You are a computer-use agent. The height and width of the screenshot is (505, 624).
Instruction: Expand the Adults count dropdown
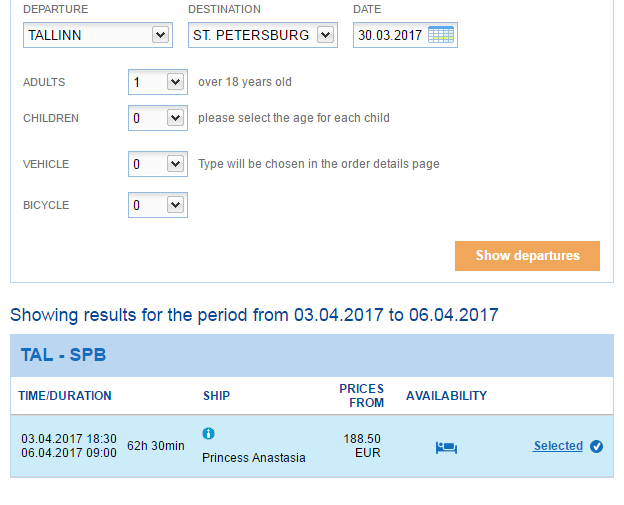(158, 82)
